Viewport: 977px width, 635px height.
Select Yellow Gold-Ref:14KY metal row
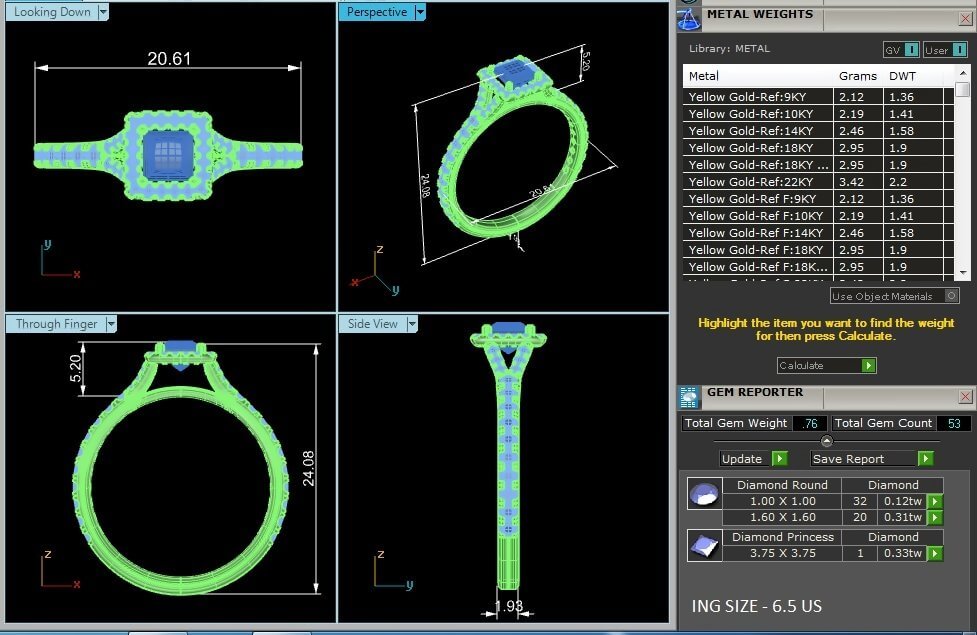(757, 131)
